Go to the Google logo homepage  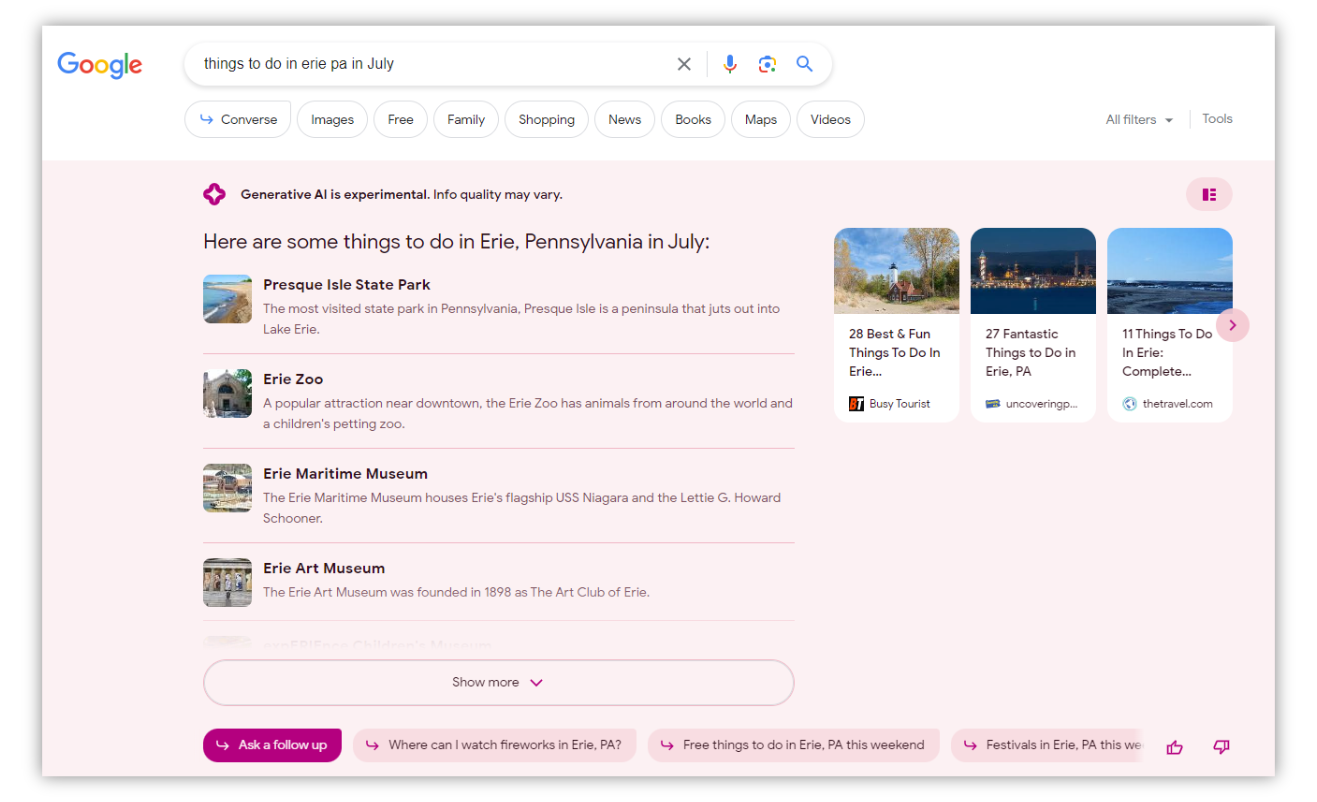coord(100,65)
